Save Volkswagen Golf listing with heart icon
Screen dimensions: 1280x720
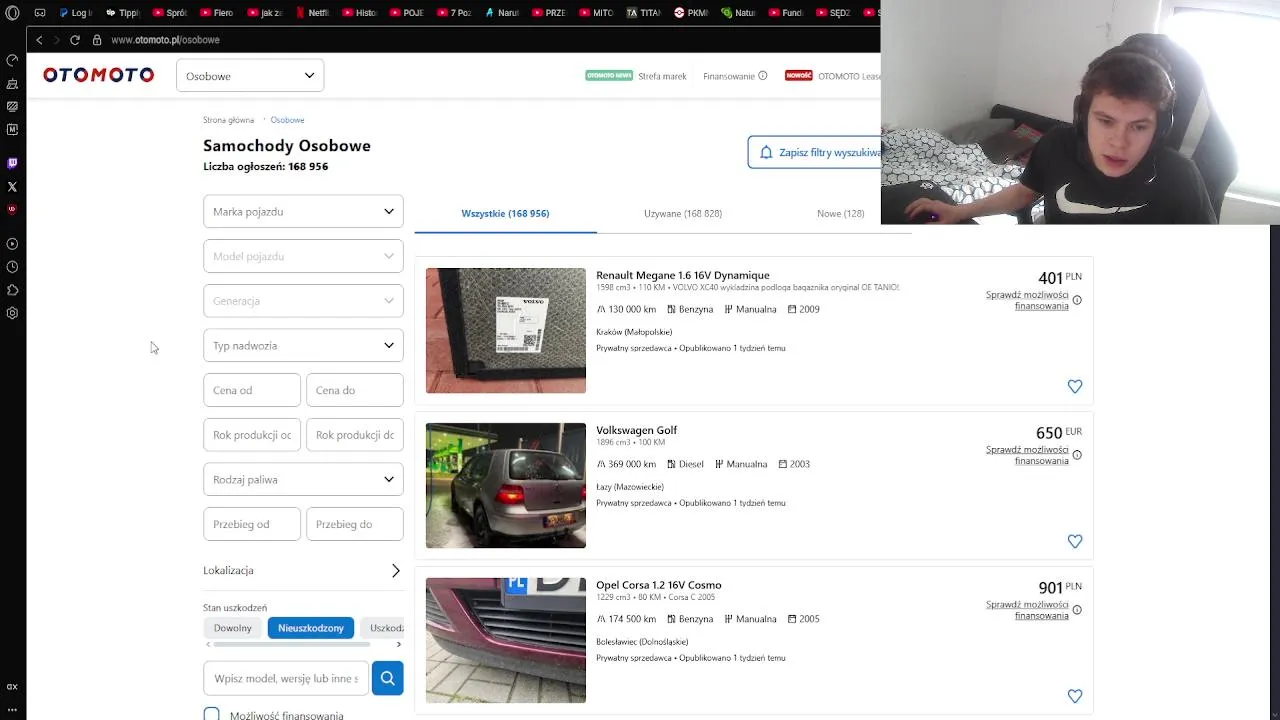[1075, 541]
